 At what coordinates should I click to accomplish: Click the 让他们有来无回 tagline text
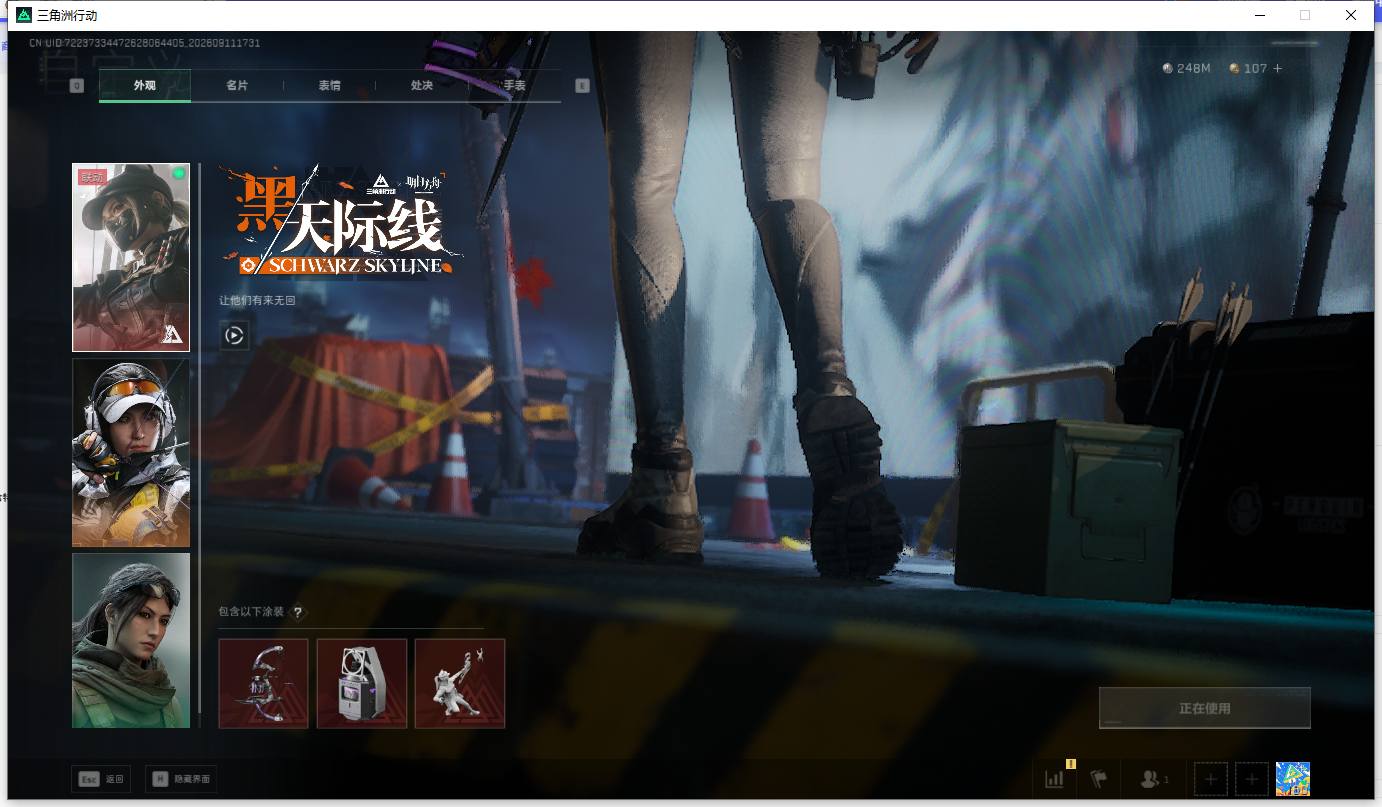pos(258,300)
